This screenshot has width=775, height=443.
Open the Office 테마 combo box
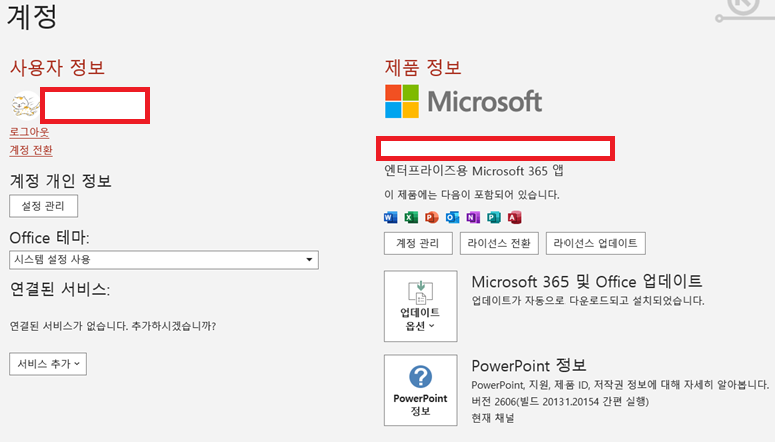pos(164,260)
